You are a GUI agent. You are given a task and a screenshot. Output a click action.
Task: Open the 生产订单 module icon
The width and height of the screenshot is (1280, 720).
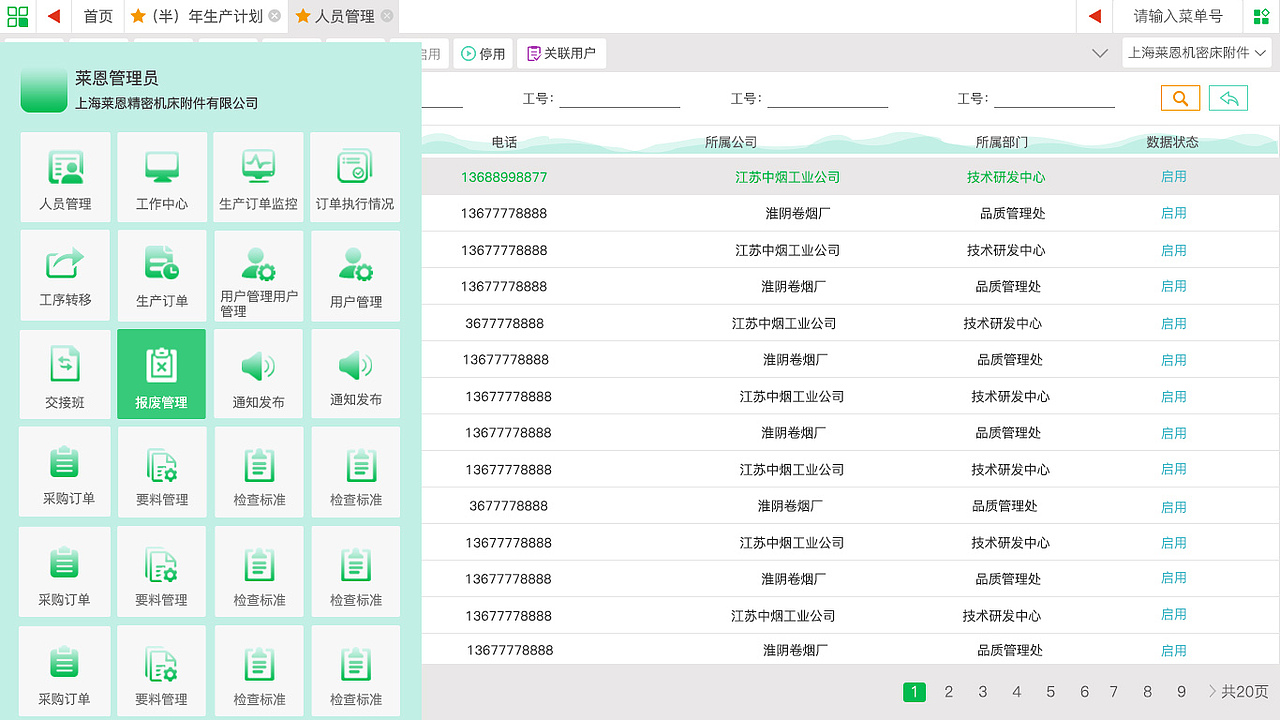point(161,275)
